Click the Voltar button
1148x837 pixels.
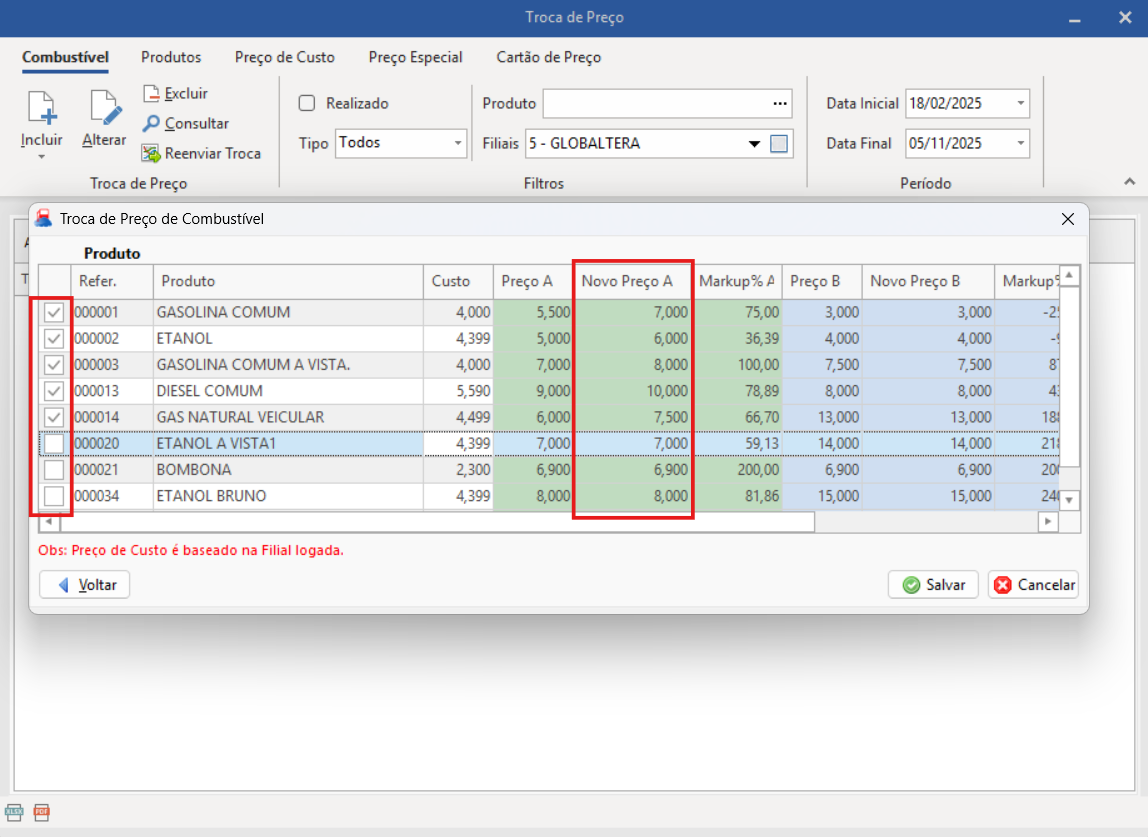pyautogui.click(x=85, y=585)
